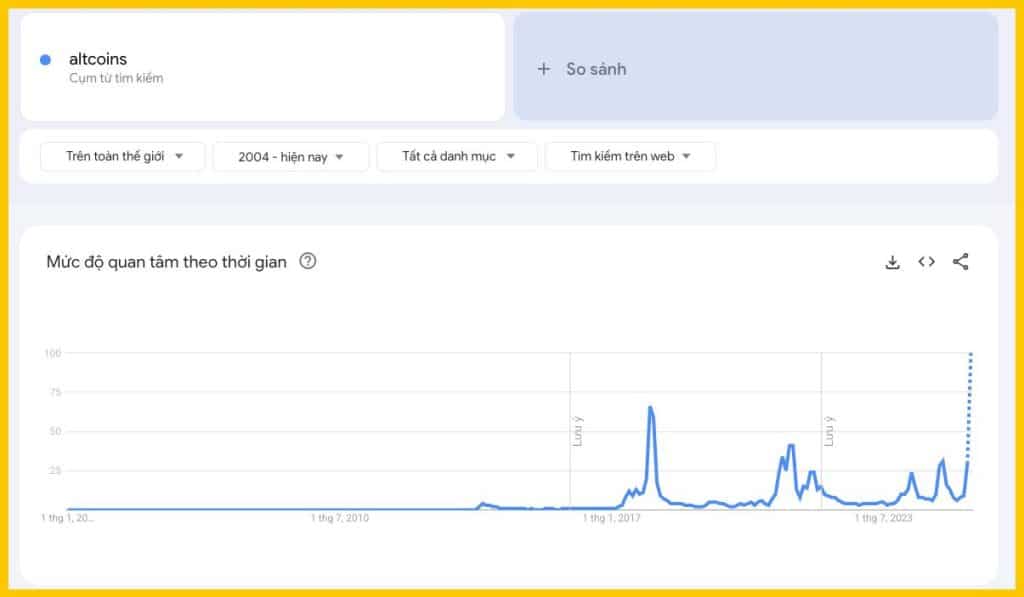Viewport: 1024px width, 597px height.
Task: Click the 1 thg 7, 2010 axis label
Action: pos(340,518)
